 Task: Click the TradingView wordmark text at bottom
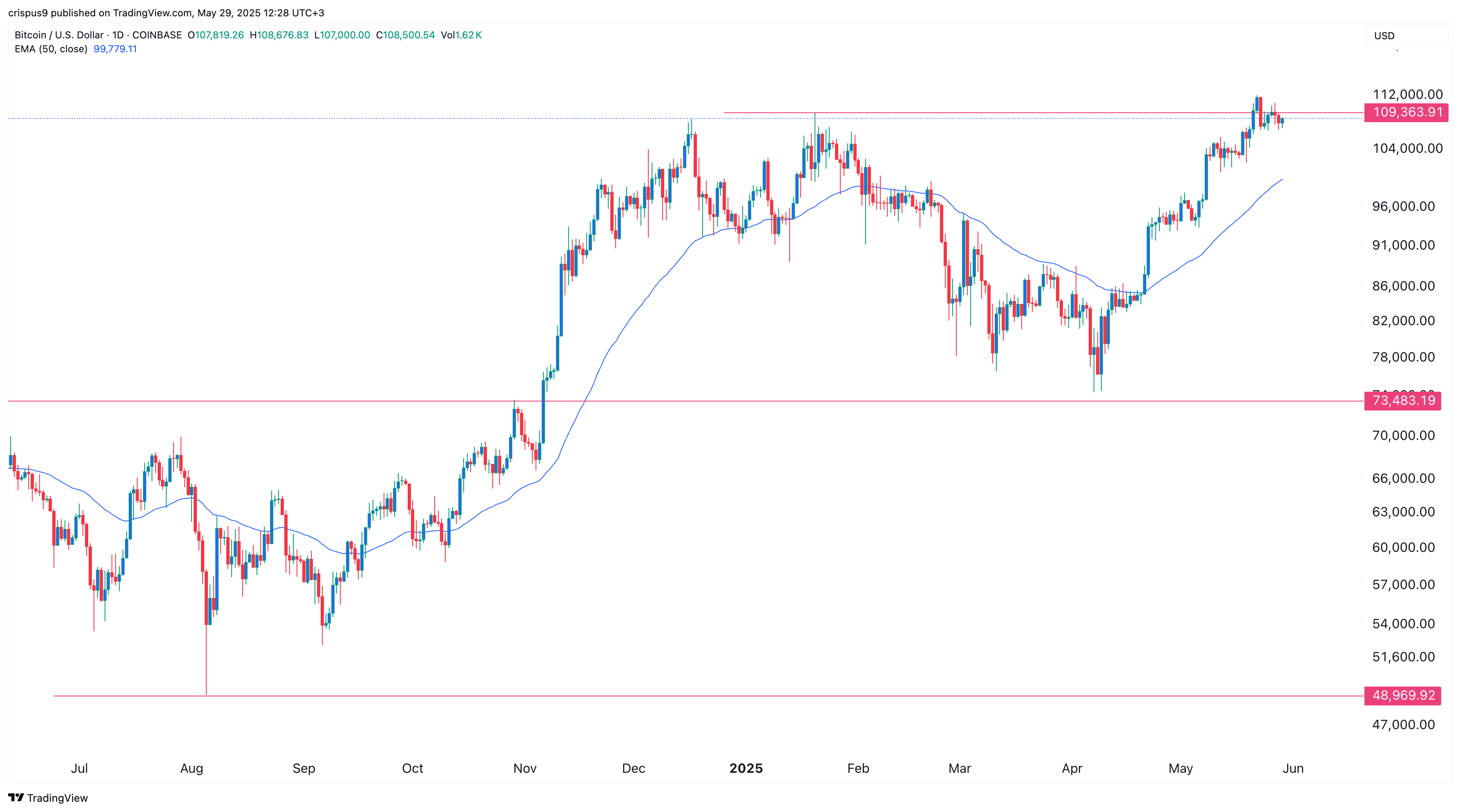pyautogui.click(x=57, y=798)
